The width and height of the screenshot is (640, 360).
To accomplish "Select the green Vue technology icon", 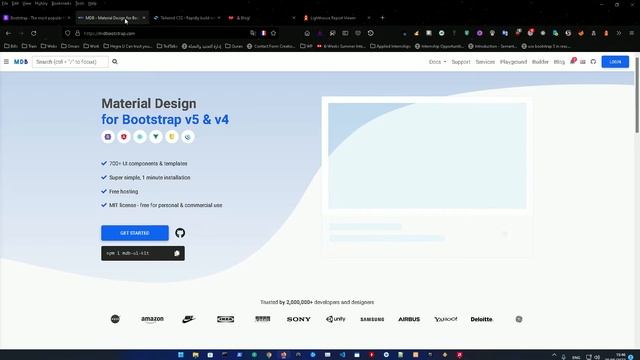I will [x=156, y=137].
